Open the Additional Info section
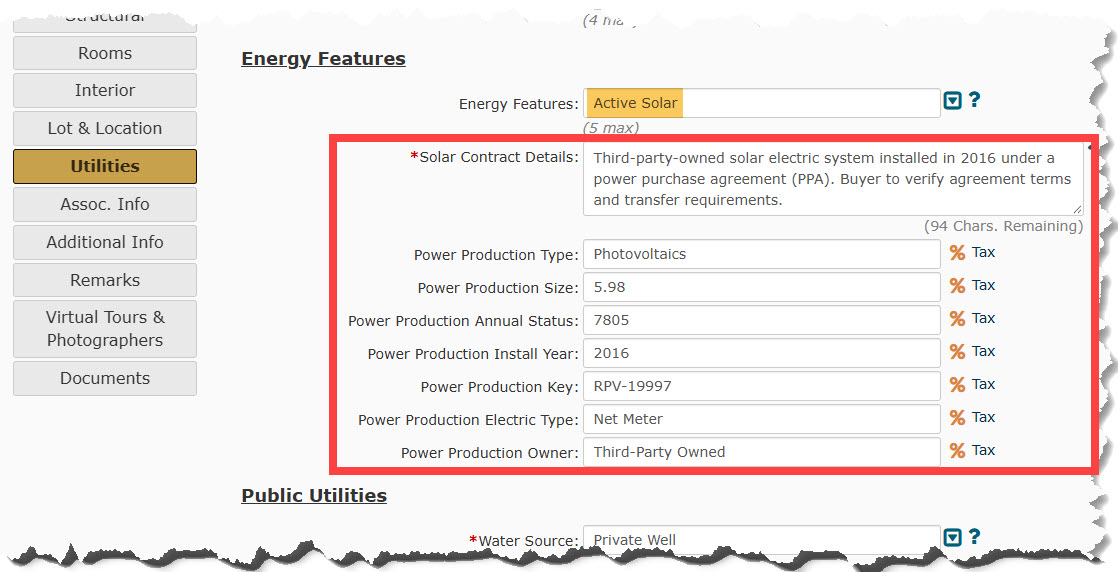 click(105, 242)
